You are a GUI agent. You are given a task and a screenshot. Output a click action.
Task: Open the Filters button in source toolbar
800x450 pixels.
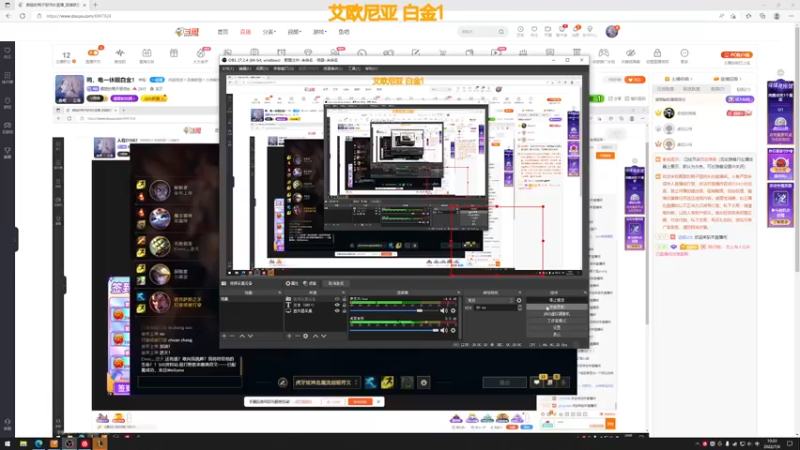[310, 283]
